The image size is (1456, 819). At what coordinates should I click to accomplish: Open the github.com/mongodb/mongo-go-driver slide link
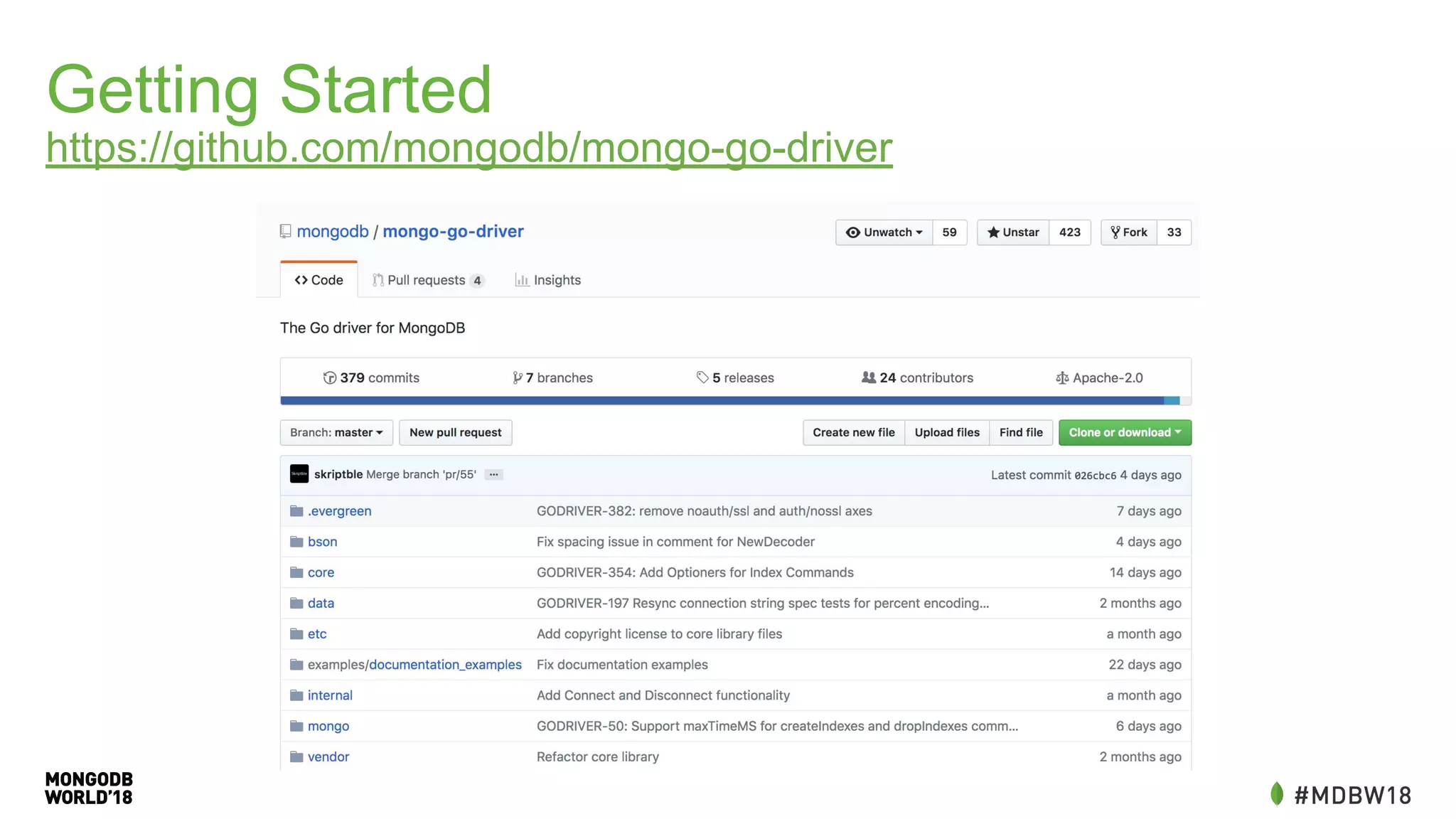pyautogui.click(x=469, y=148)
